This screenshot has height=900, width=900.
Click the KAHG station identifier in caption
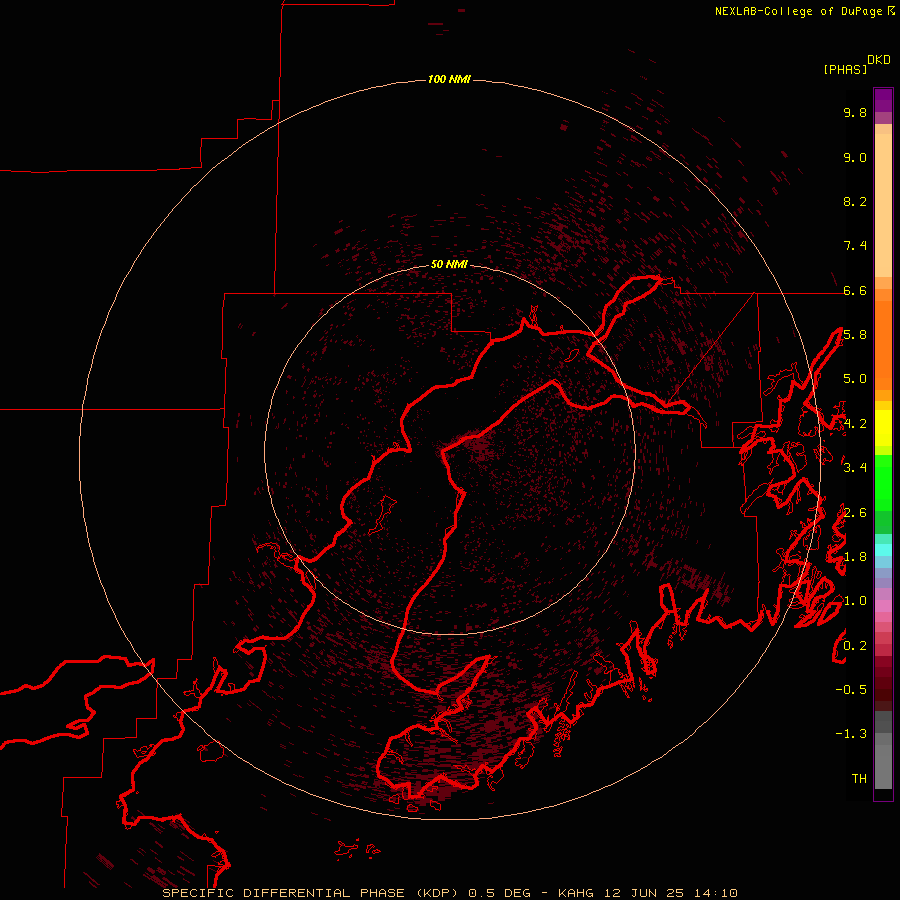pyautogui.click(x=577, y=893)
